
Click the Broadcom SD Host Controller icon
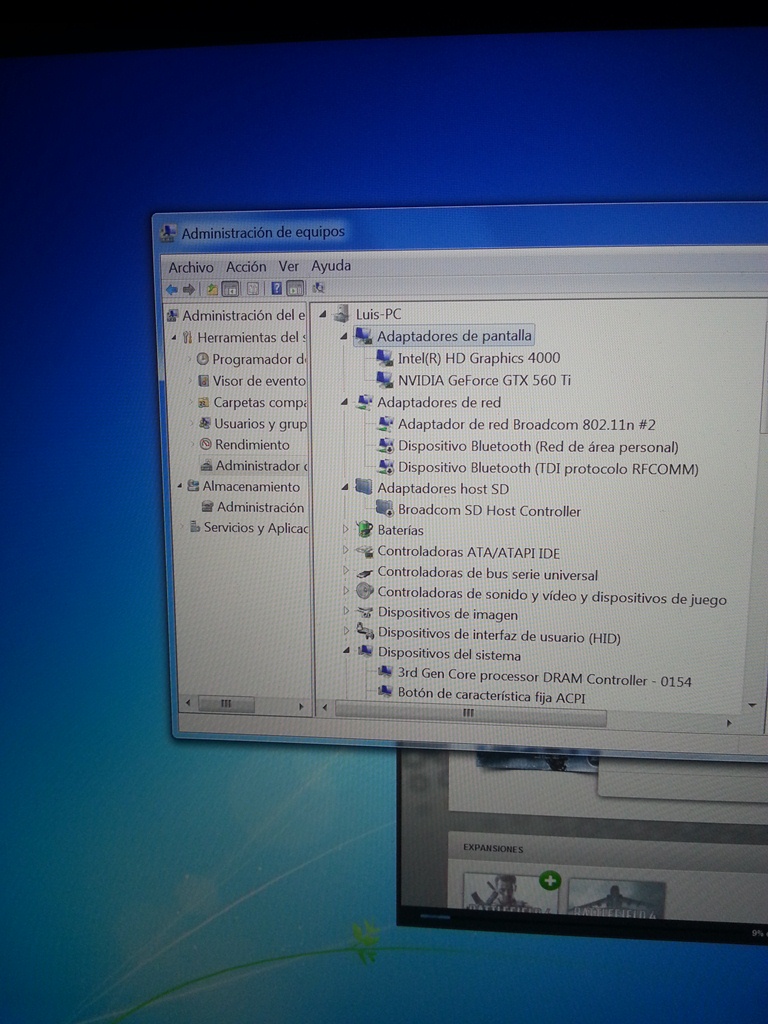pos(385,509)
